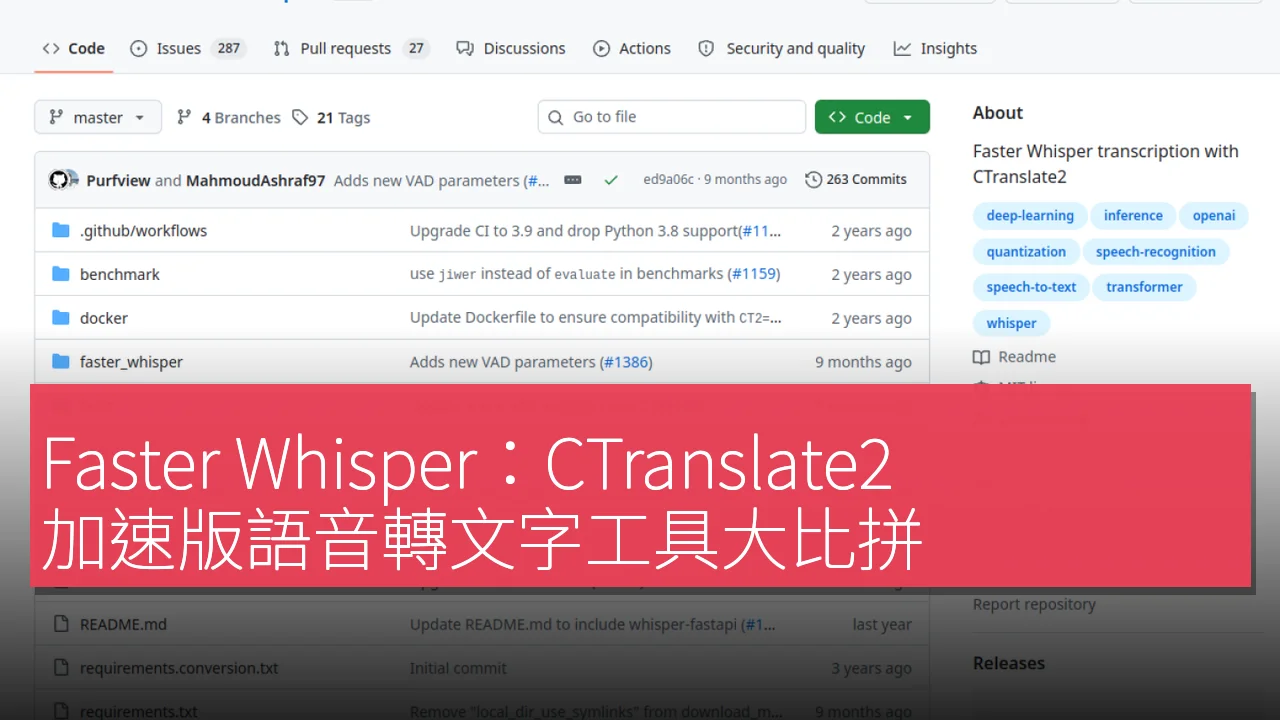Click the tag icon beside 21 Tags
This screenshot has height=720, width=1280.
[x=300, y=117]
